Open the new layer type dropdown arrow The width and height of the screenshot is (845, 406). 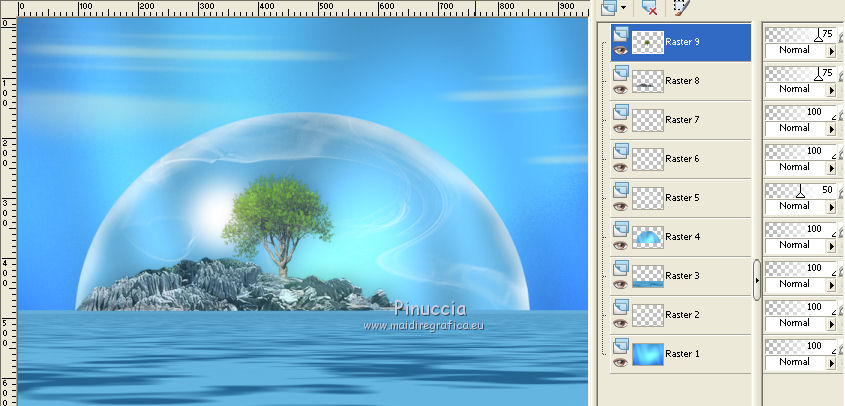click(x=624, y=8)
